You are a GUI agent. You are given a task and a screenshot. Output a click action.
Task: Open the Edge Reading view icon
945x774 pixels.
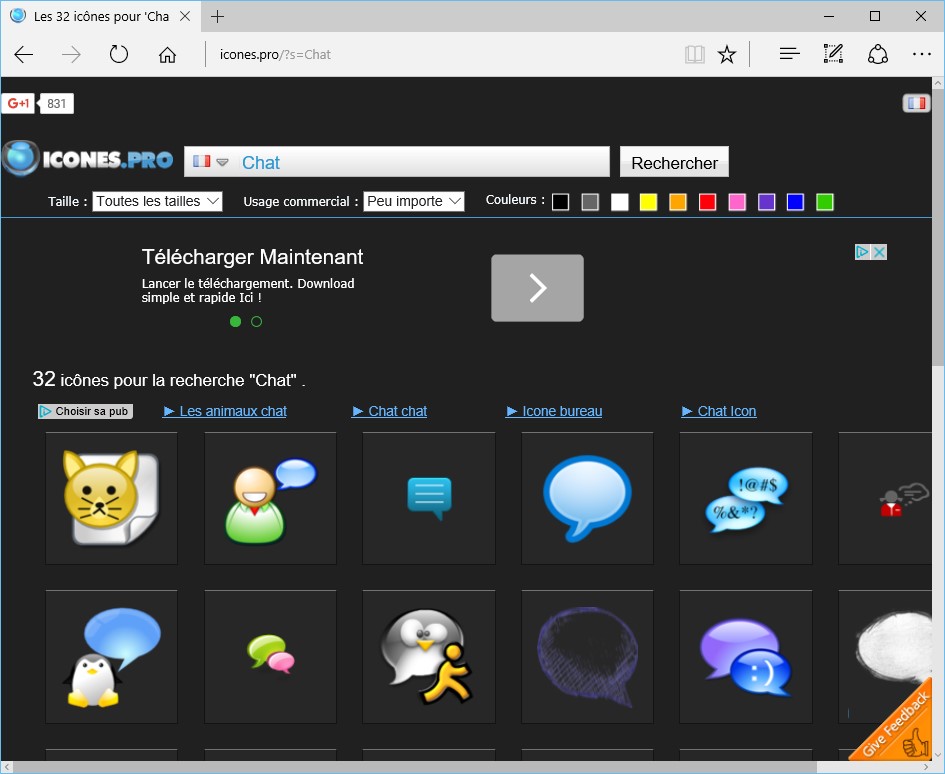point(694,54)
